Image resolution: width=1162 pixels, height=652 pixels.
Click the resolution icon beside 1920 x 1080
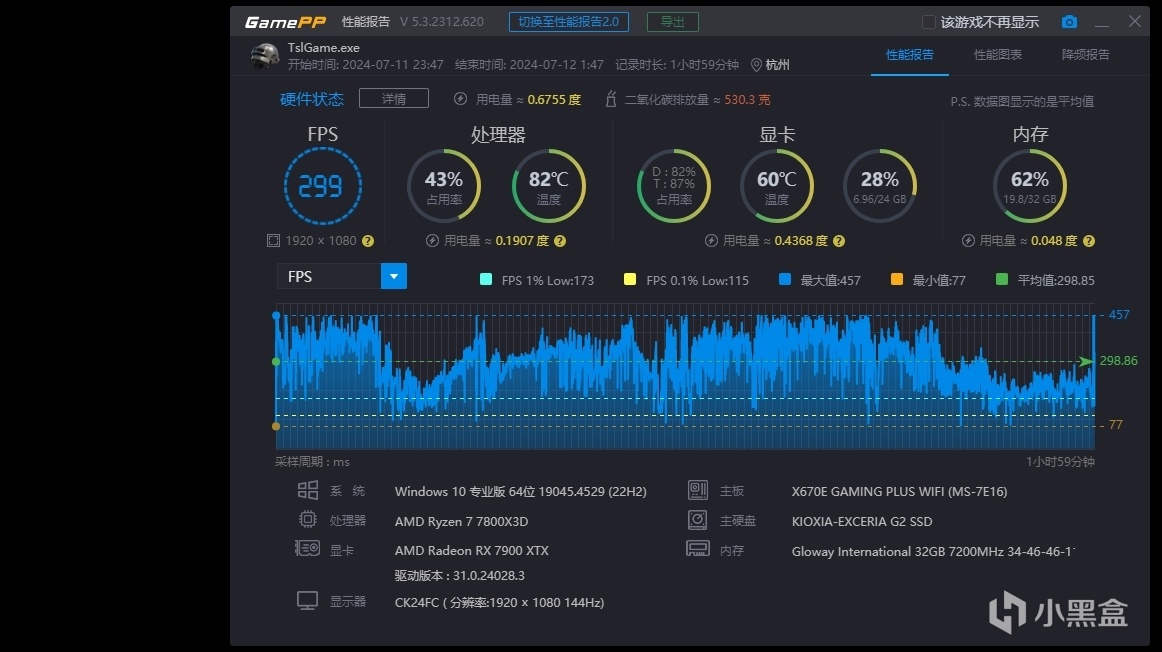point(273,241)
